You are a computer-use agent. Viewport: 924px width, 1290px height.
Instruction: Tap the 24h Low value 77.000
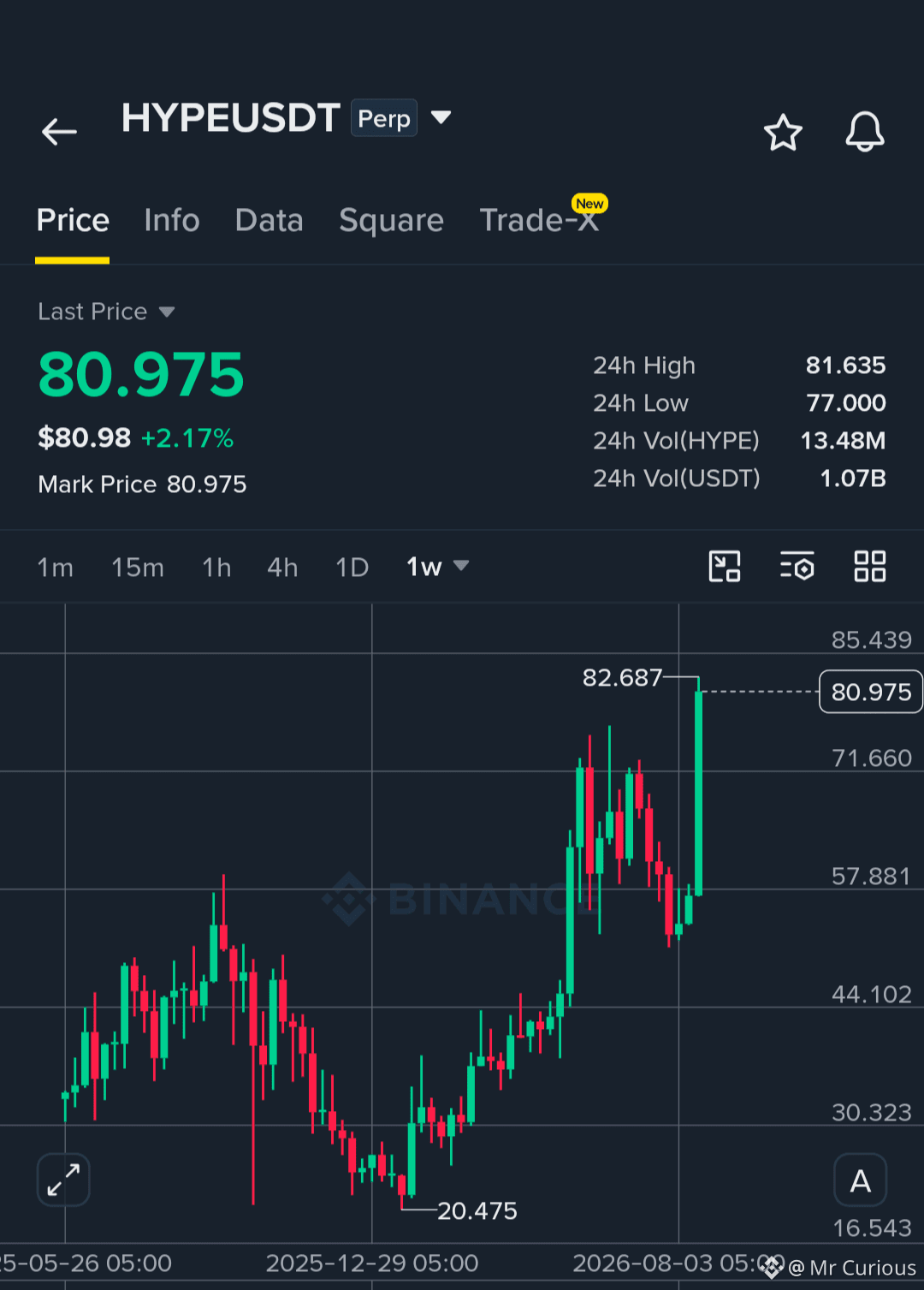point(846,403)
